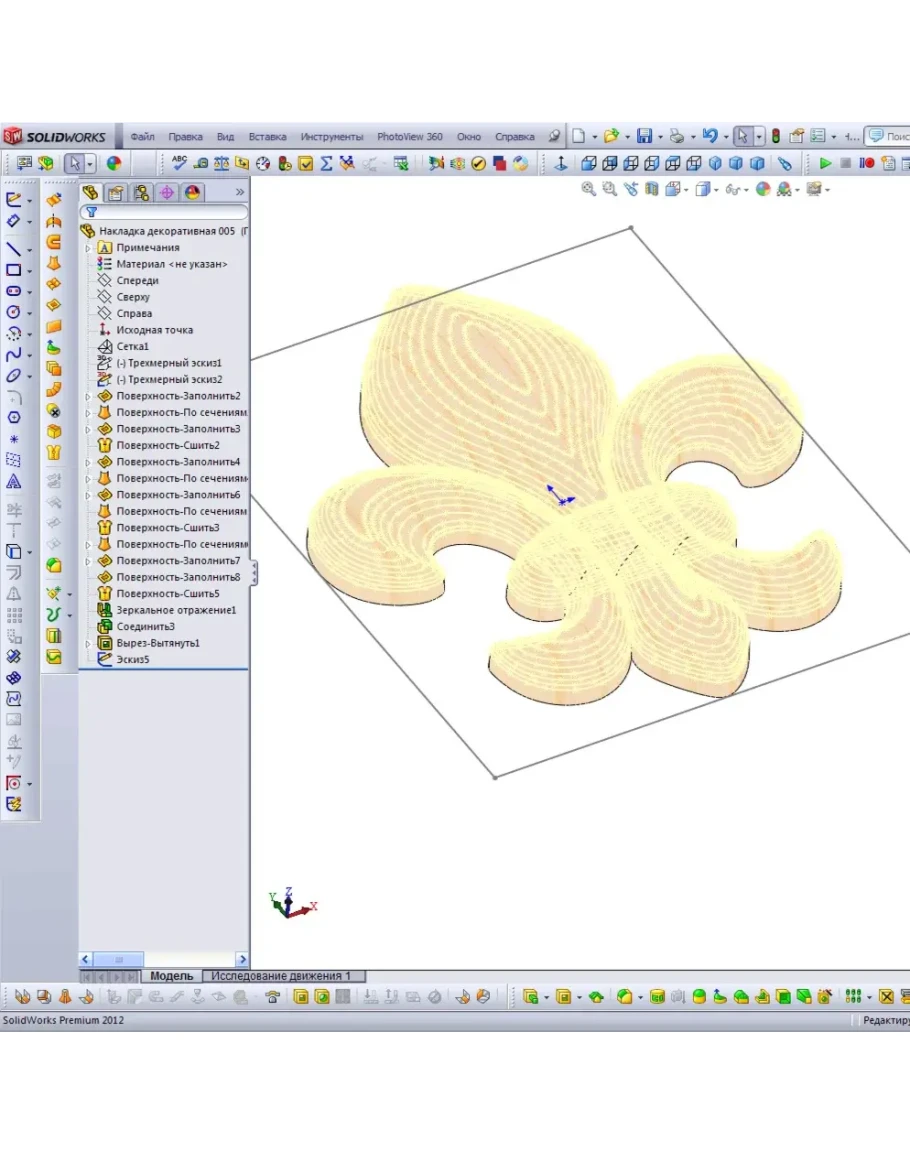
Task: Choose the Polygon sketch tool
Action: (13, 417)
